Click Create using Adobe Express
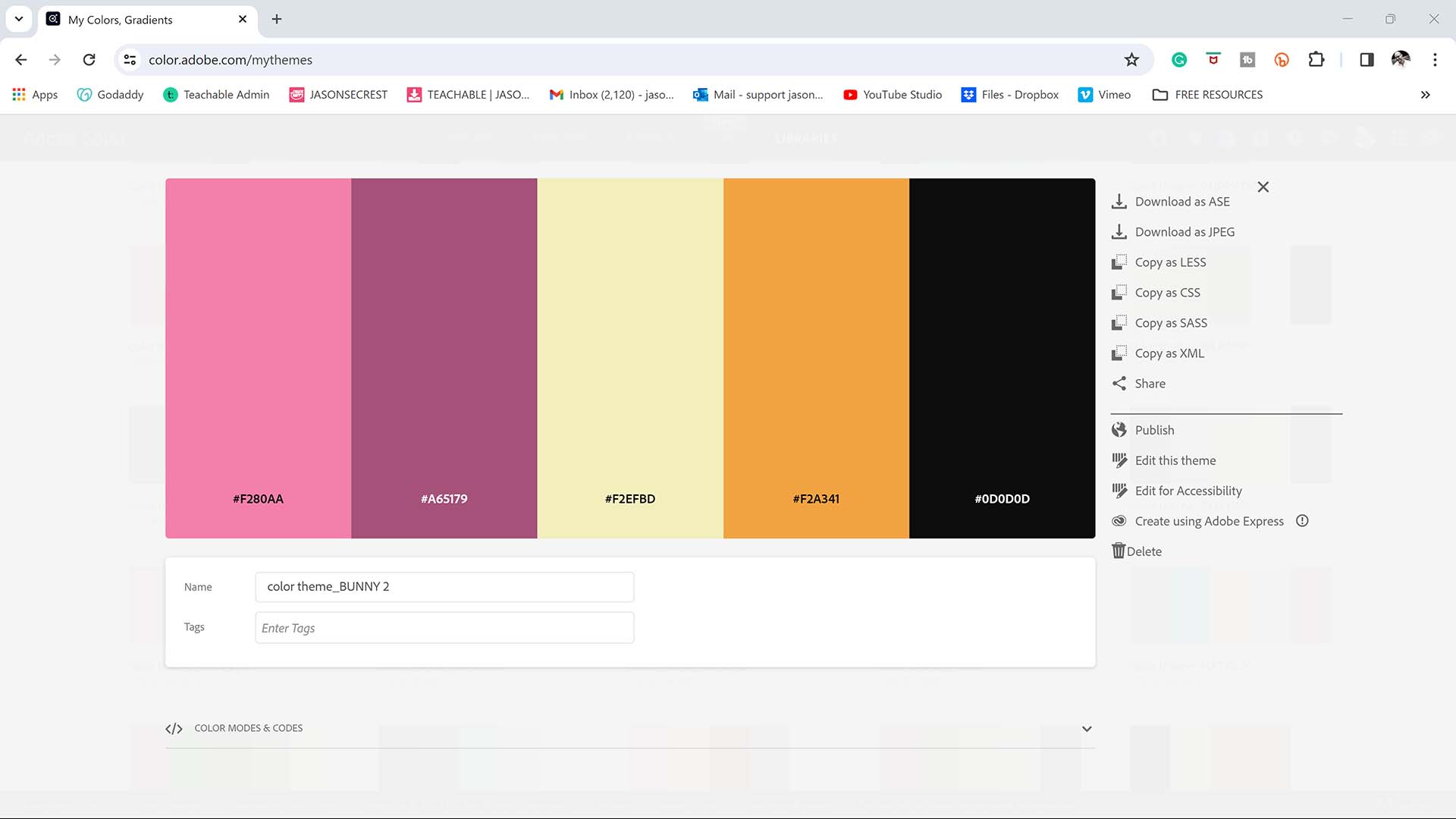Viewport: 1456px width, 819px height. pos(1209,521)
